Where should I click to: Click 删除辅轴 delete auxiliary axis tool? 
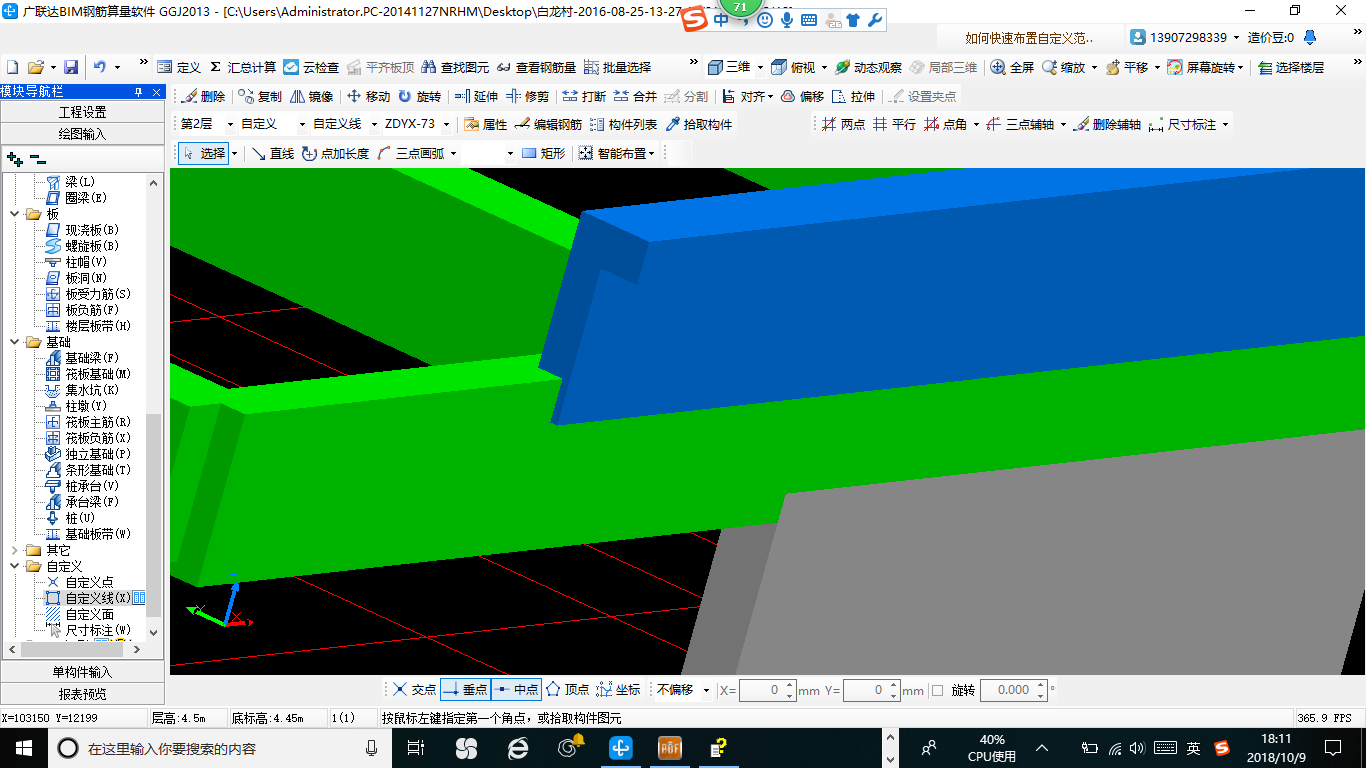tap(1108, 124)
